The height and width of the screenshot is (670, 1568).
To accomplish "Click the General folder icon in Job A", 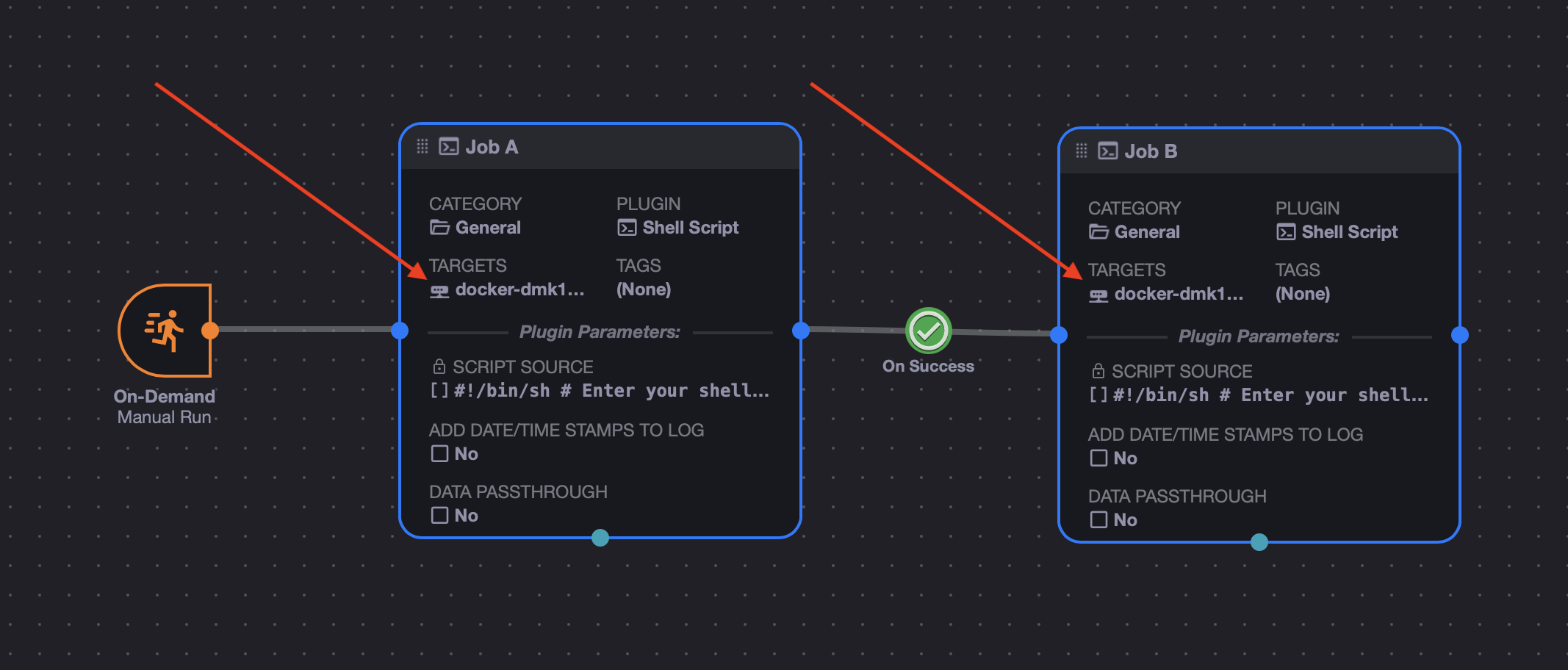I will tap(439, 228).
